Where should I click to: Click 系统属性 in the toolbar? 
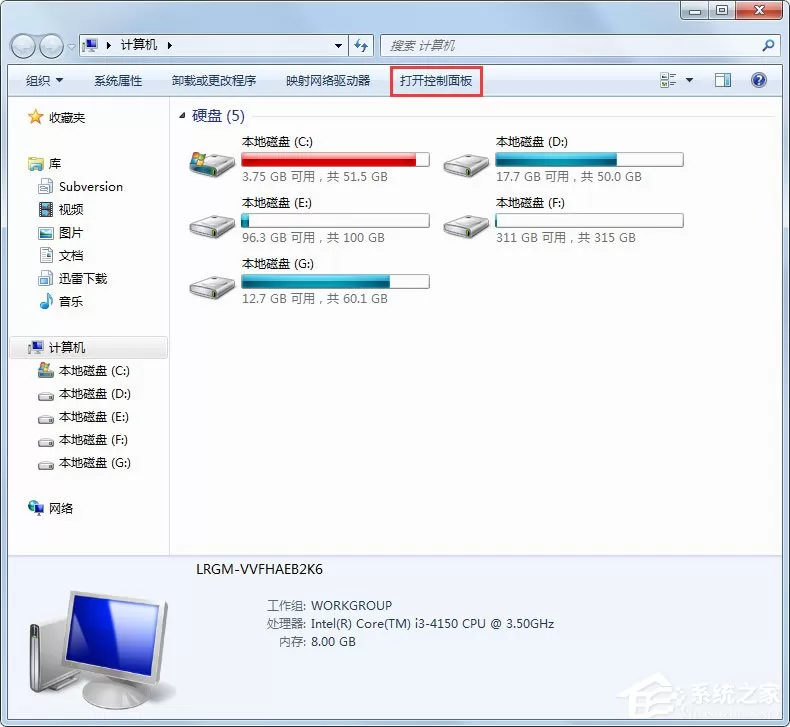click(118, 81)
